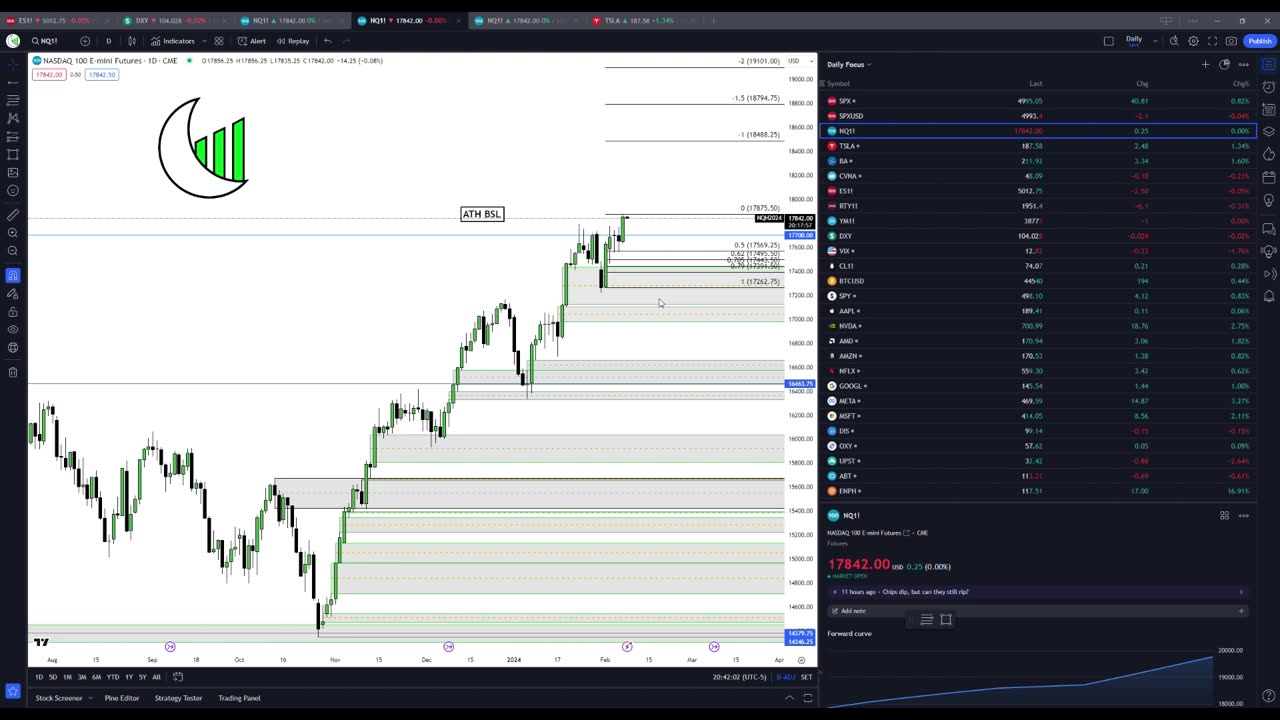
Task: Open details panel grid view icon
Action: (1224, 516)
